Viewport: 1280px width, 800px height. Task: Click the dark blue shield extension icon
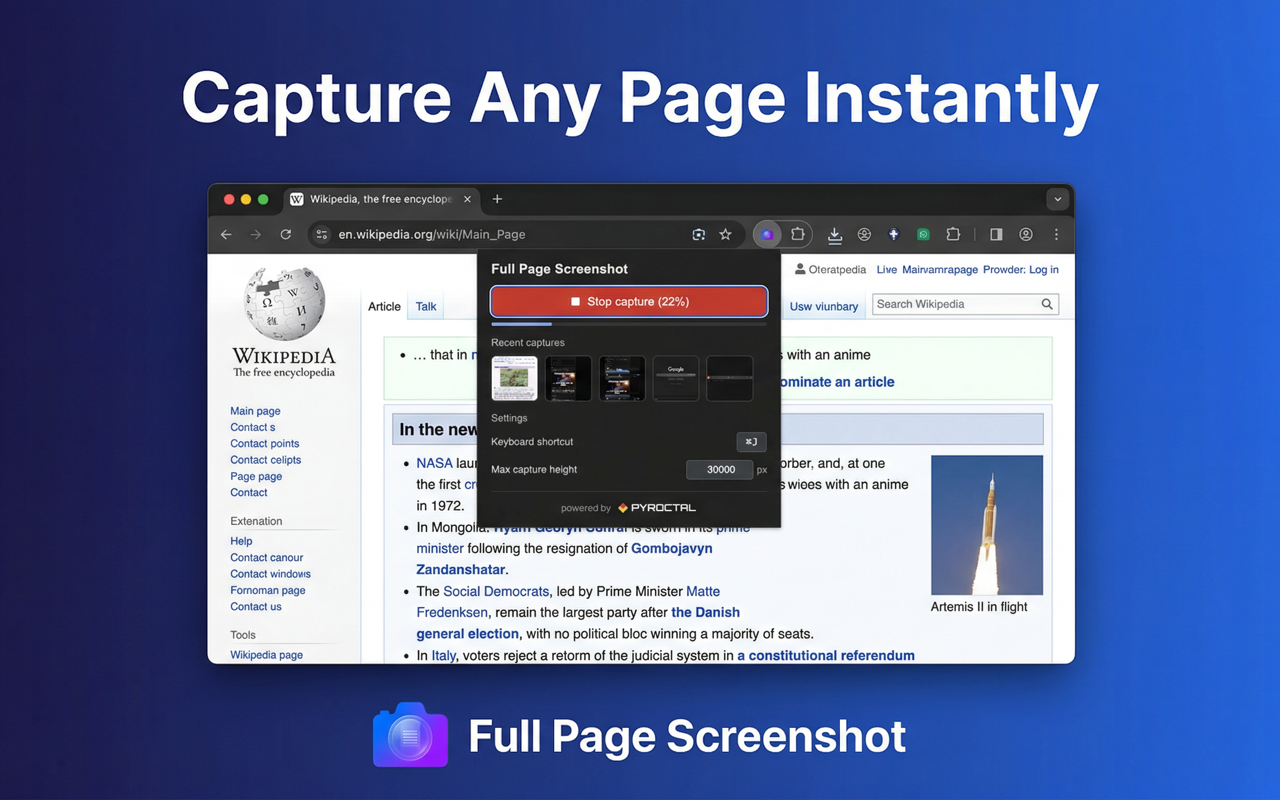(x=894, y=234)
